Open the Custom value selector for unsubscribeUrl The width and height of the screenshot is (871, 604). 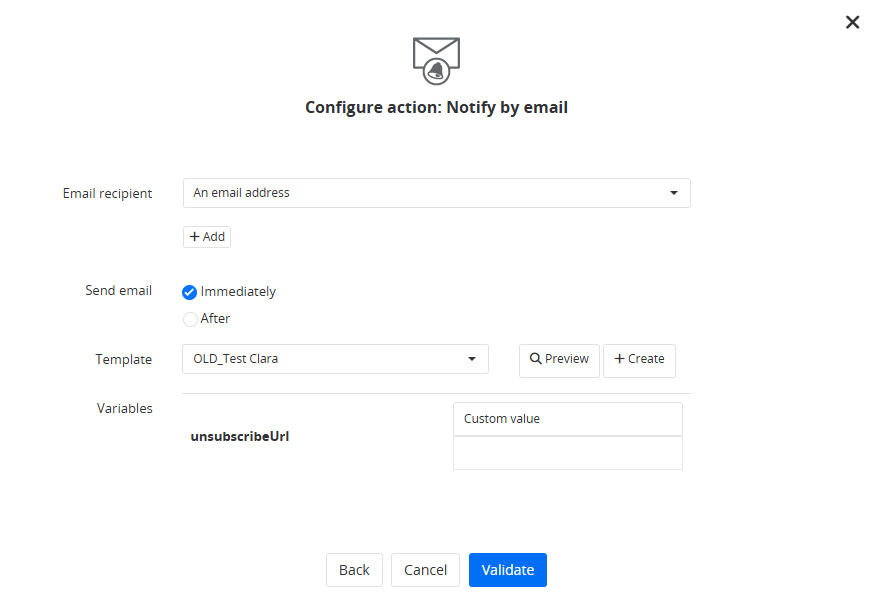[567, 419]
